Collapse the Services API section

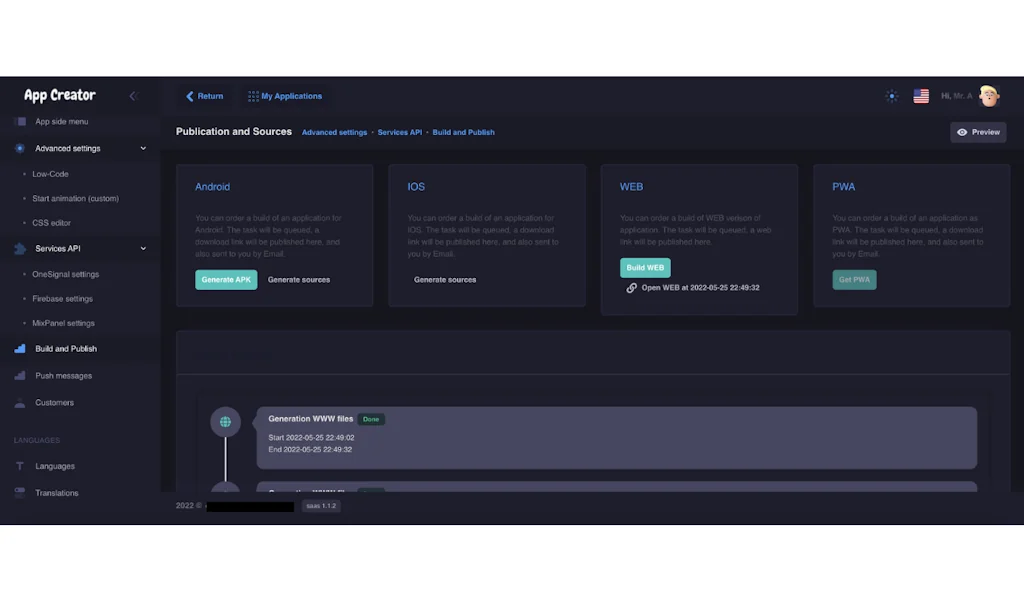pos(144,249)
